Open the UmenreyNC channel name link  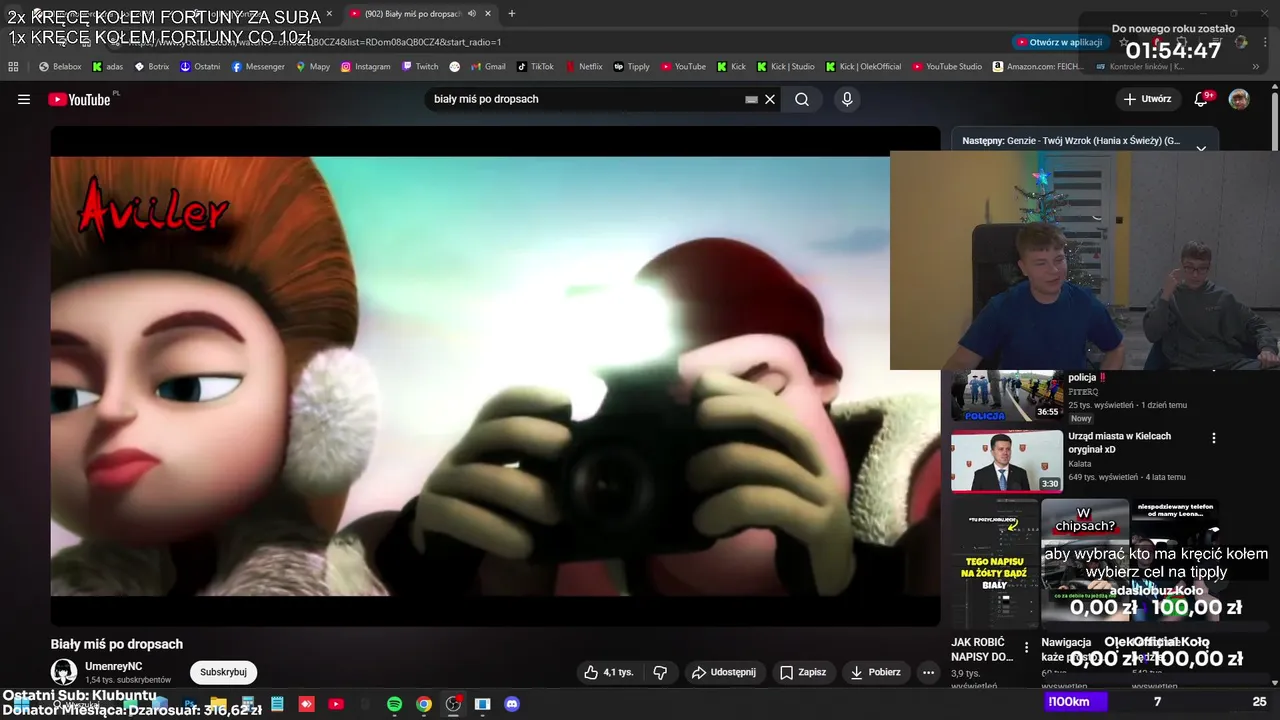point(114,666)
